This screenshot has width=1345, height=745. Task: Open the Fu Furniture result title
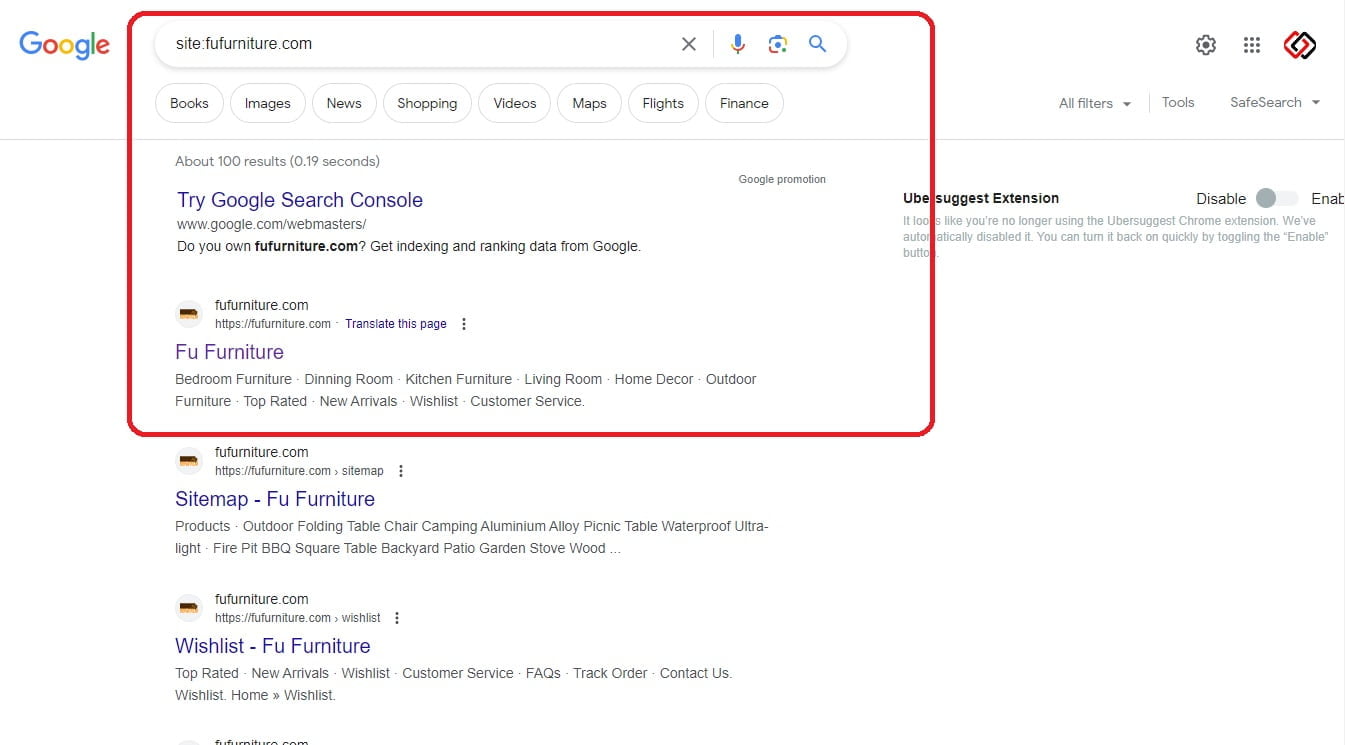[229, 352]
